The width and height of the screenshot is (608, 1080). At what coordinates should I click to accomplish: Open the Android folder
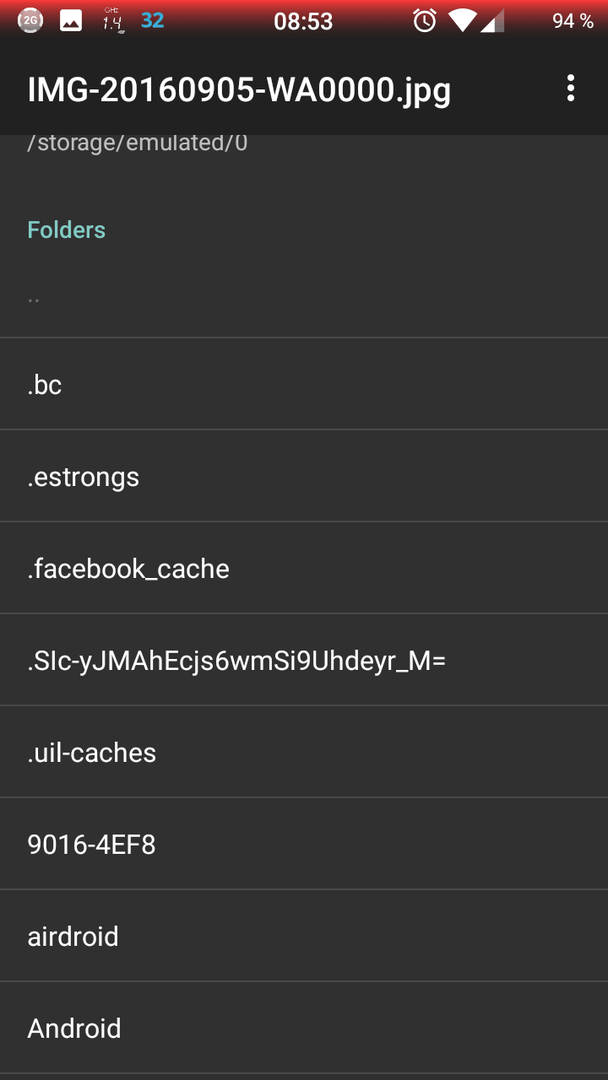click(x=304, y=1028)
